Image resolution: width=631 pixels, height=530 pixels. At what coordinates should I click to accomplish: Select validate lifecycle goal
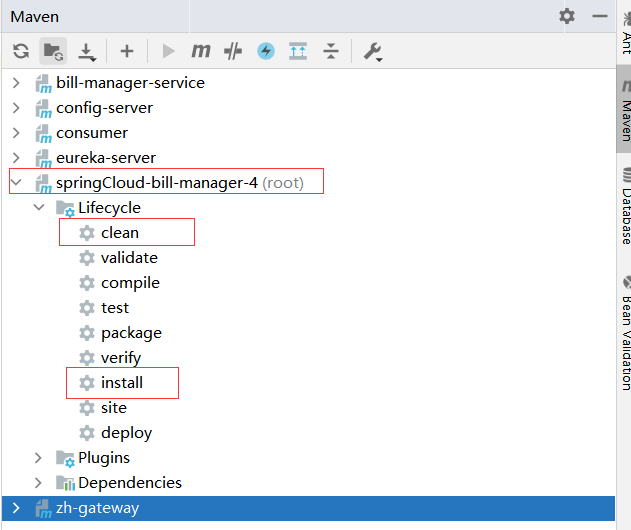coord(129,258)
